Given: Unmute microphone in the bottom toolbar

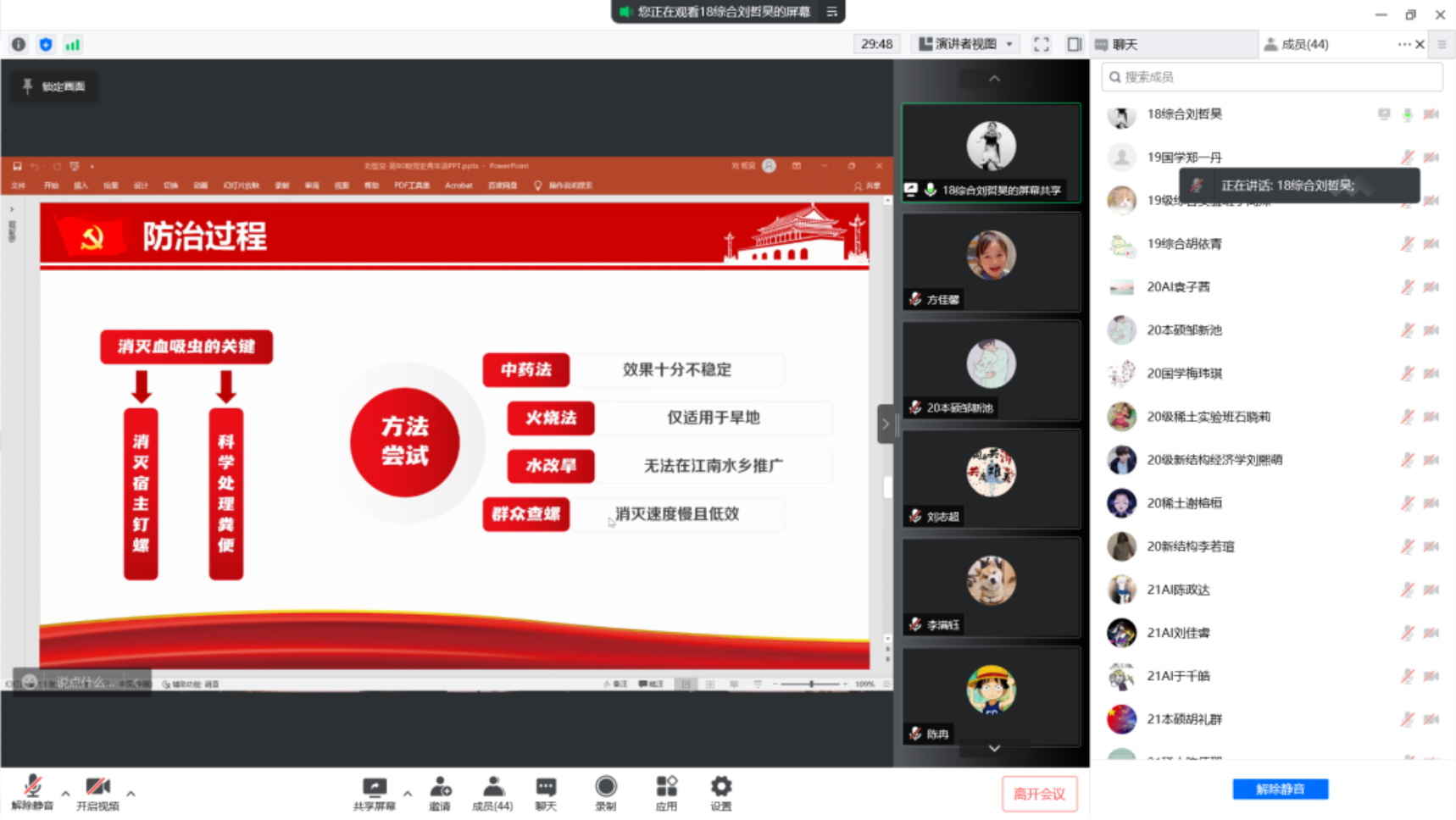Looking at the screenshot, I should pos(32,794).
